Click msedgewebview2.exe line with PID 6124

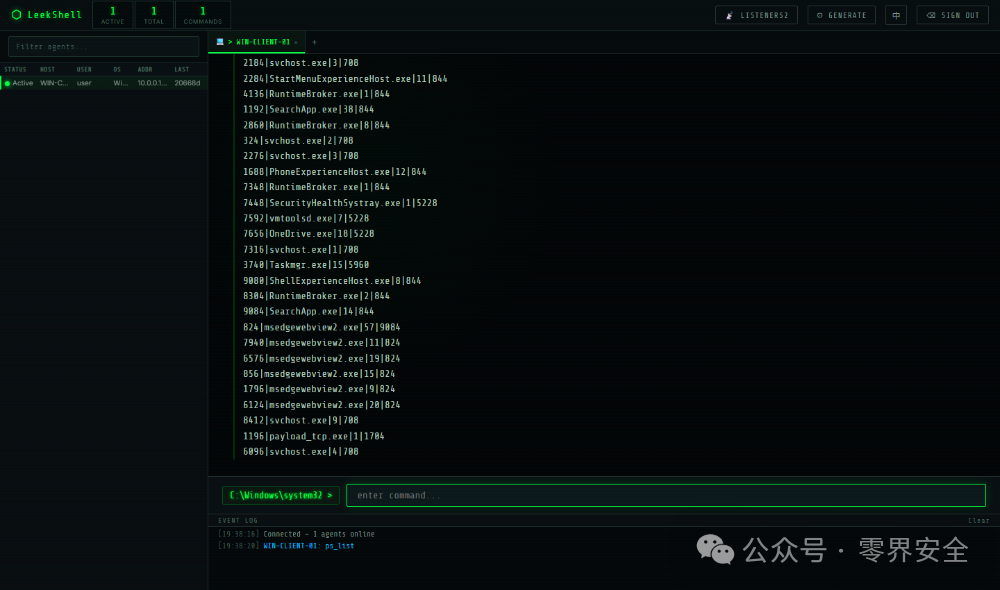[321, 405]
